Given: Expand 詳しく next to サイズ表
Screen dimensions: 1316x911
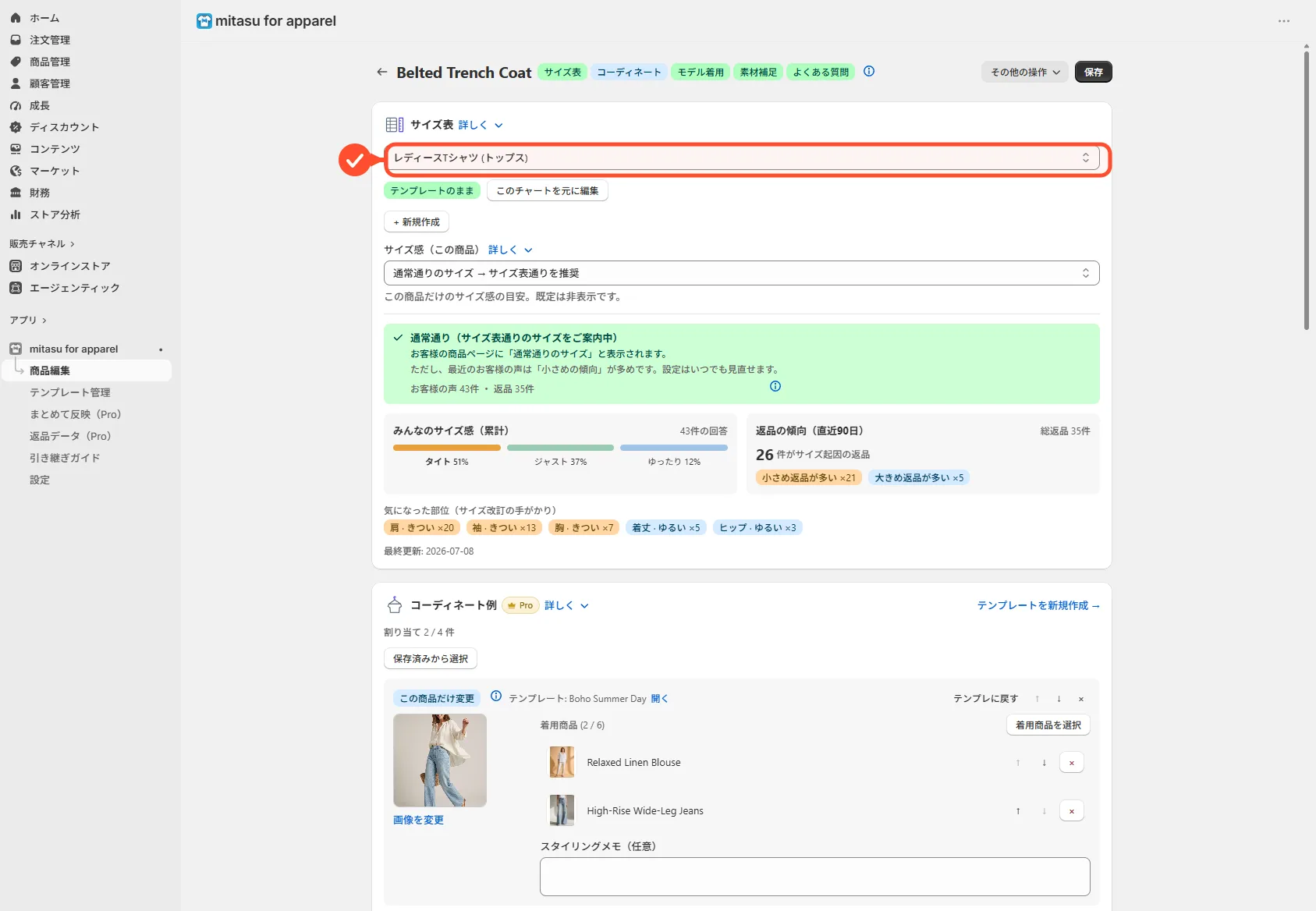Looking at the screenshot, I should (481, 125).
